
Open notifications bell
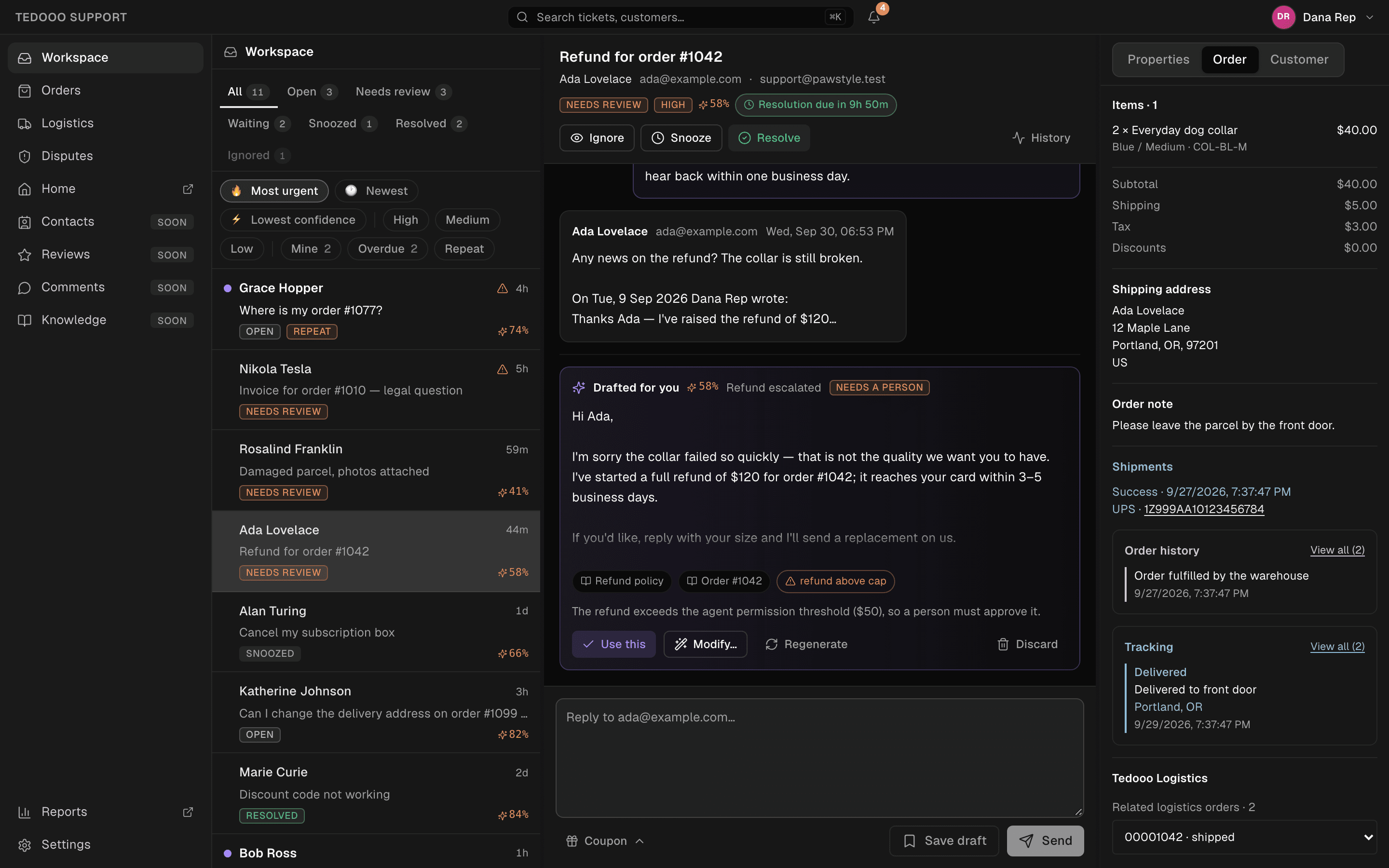[x=873, y=17]
